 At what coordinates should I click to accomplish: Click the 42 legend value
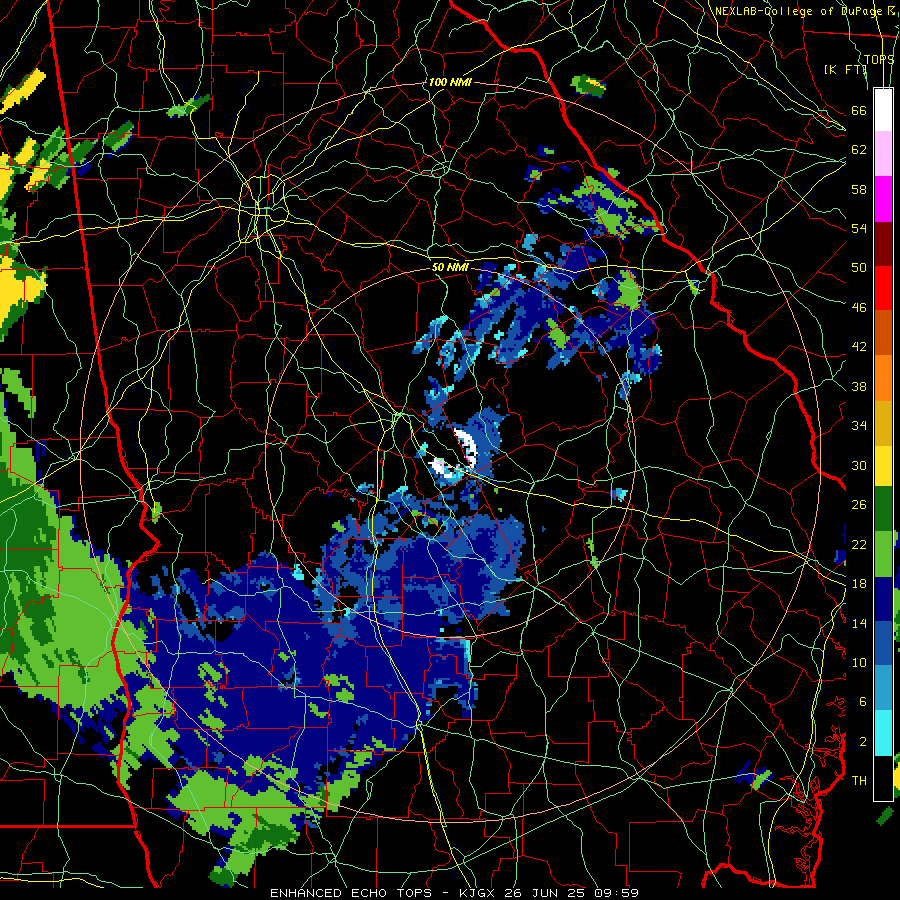(x=859, y=347)
